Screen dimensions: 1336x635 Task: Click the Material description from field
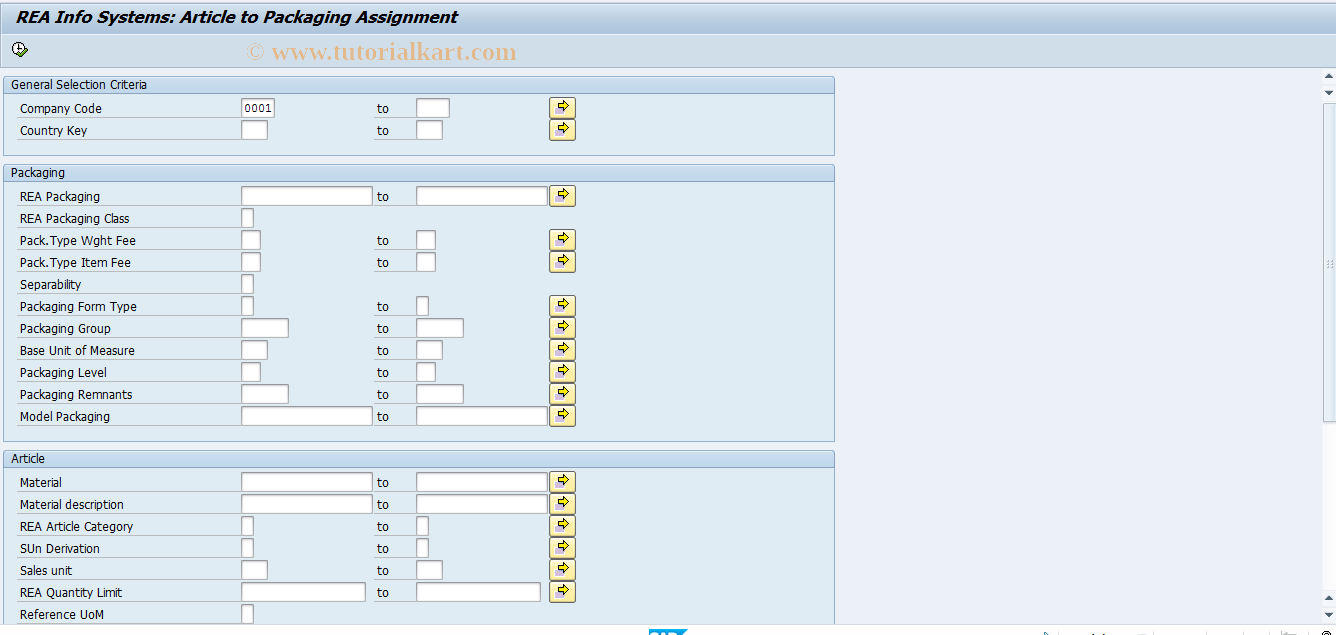coord(306,503)
